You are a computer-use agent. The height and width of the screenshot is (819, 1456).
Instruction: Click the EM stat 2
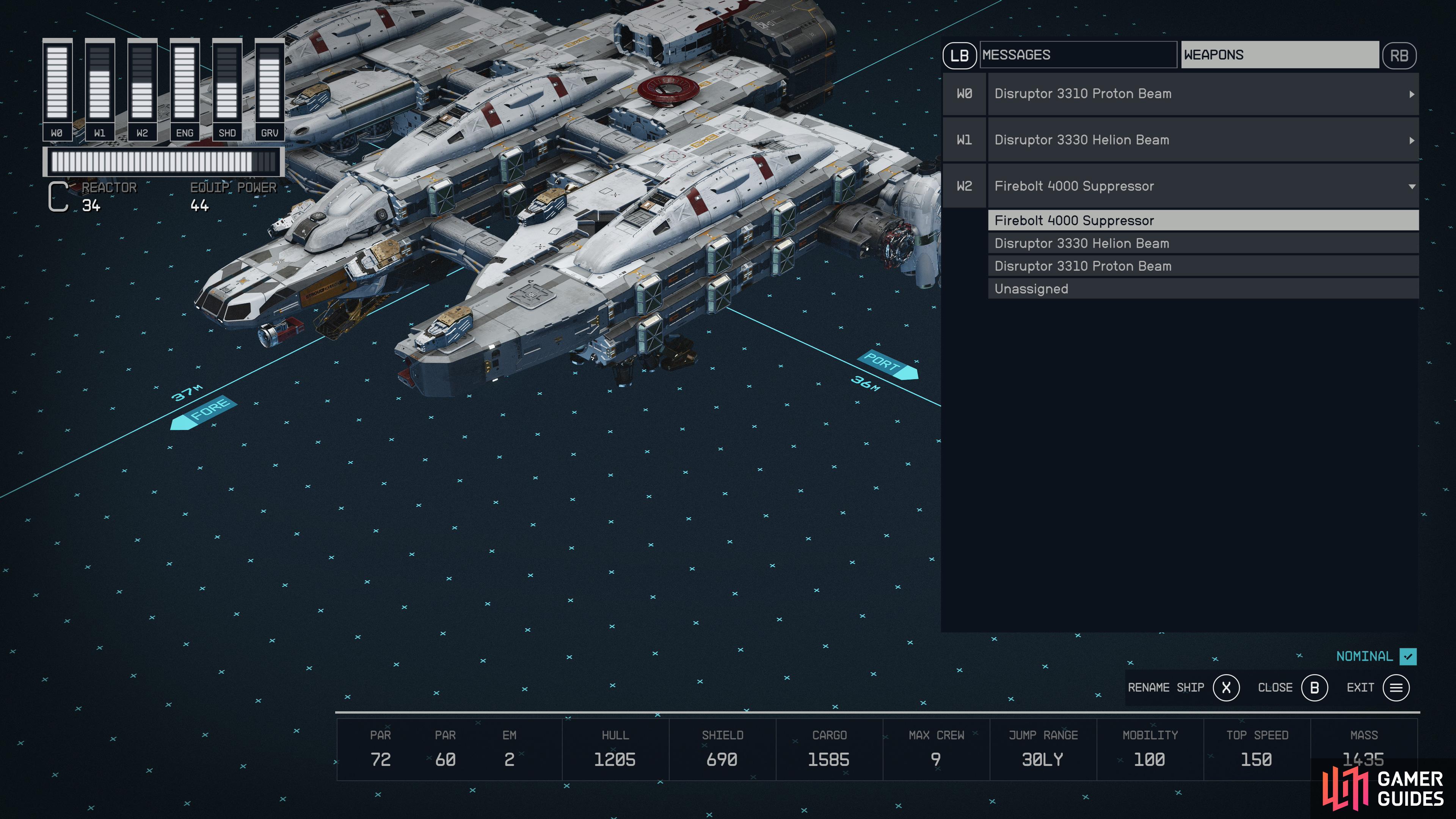509,759
